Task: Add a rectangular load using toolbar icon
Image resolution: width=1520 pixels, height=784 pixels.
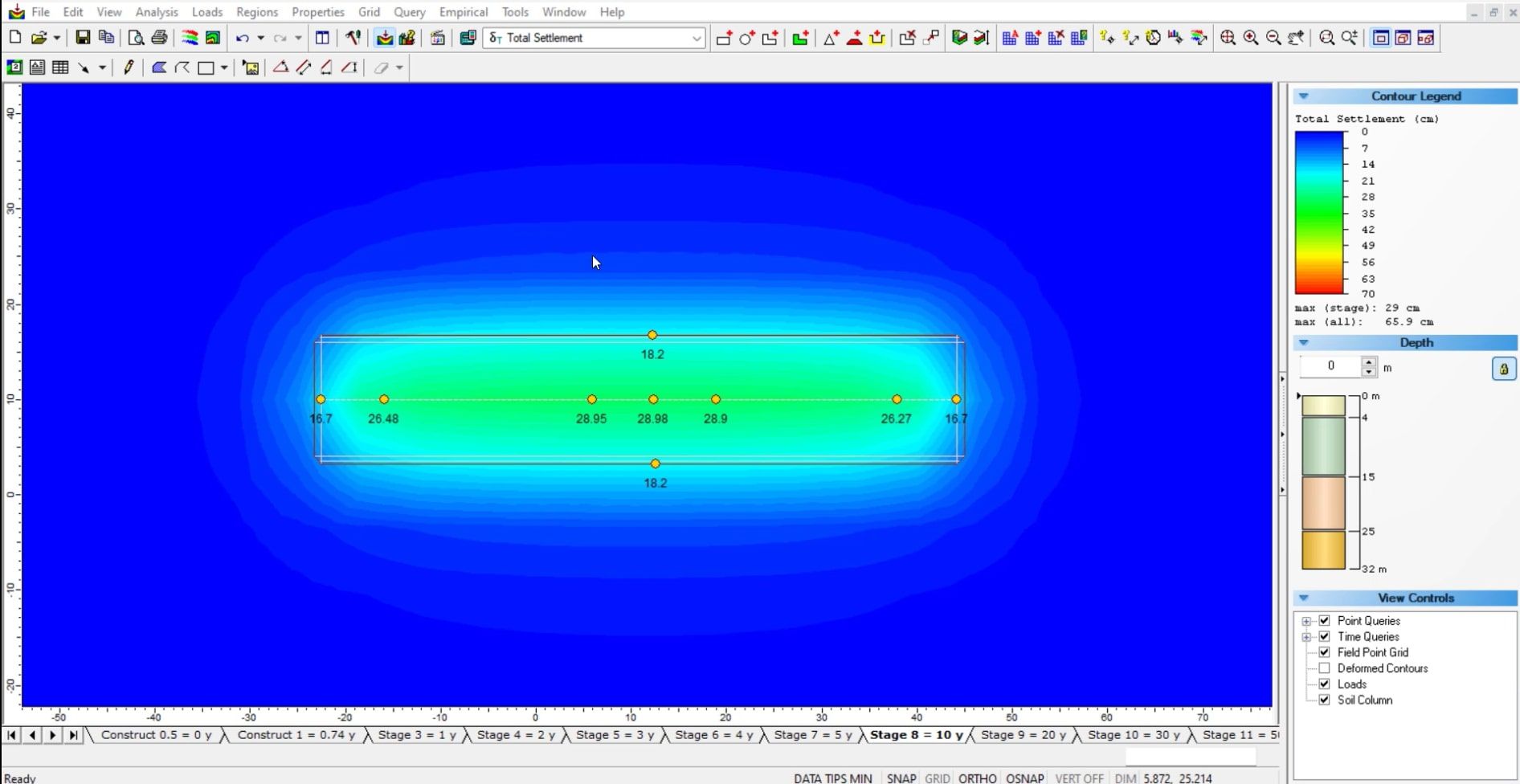Action: [723, 38]
